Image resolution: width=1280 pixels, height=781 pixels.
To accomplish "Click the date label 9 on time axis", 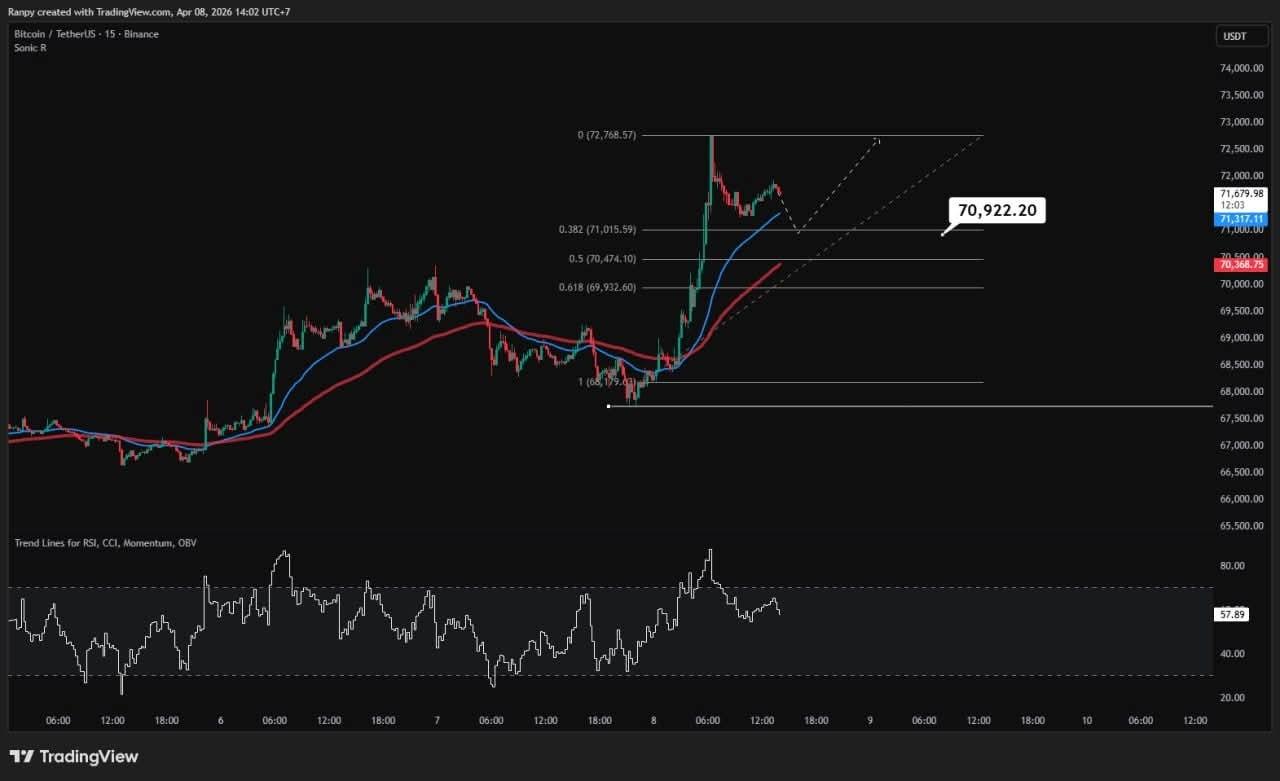I will tap(870, 720).
